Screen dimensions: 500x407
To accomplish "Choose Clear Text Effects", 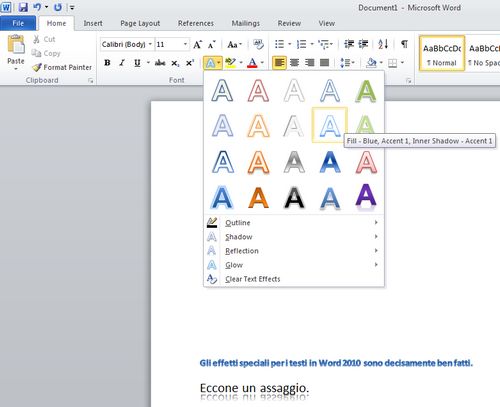I will coord(294,279).
